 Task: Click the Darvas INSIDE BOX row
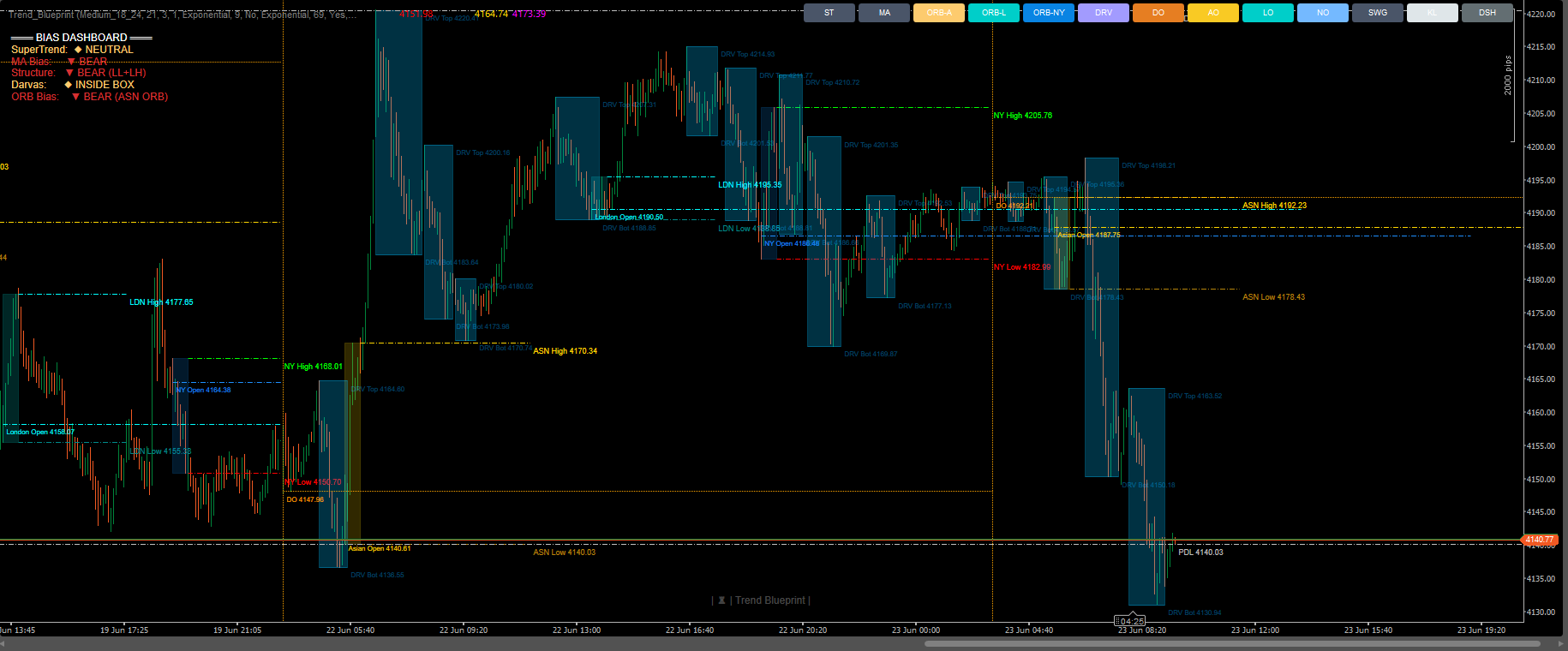tap(73, 85)
